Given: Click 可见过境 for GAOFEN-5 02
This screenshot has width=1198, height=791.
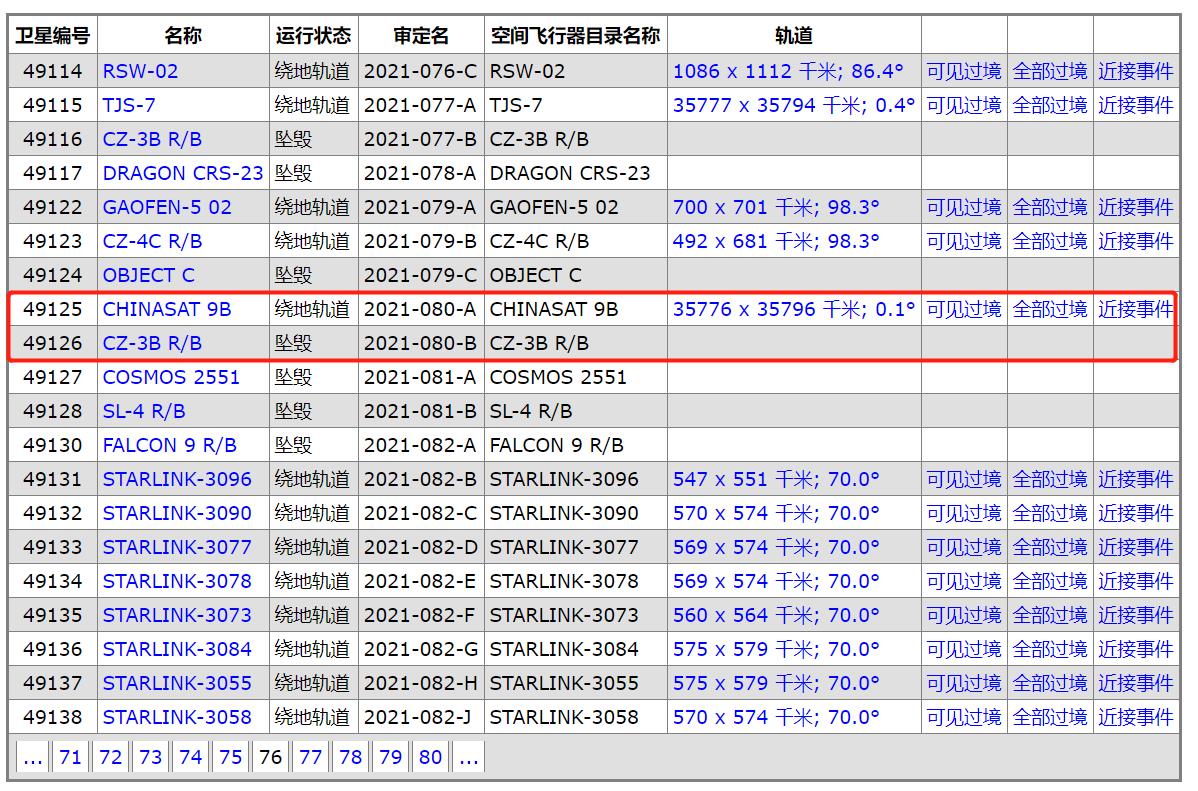Looking at the screenshot, I should tap(963, 207).
